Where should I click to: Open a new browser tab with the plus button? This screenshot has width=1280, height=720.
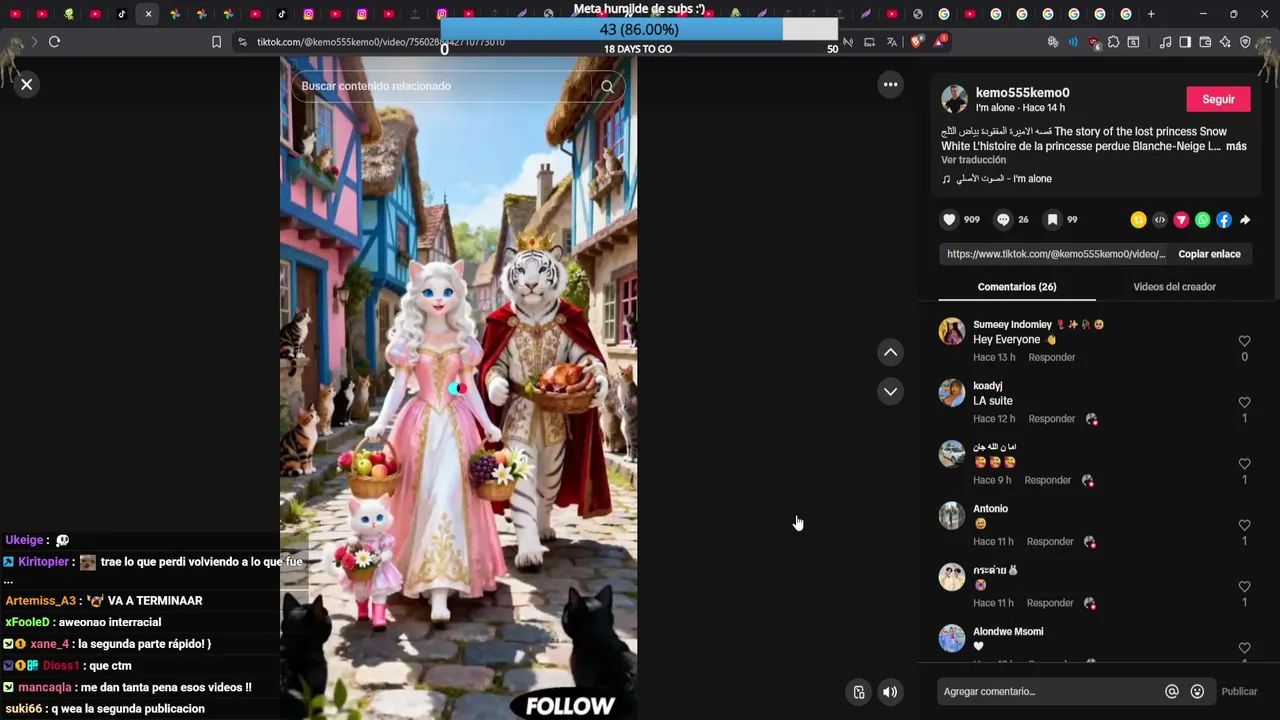(x=1151, y=14)
